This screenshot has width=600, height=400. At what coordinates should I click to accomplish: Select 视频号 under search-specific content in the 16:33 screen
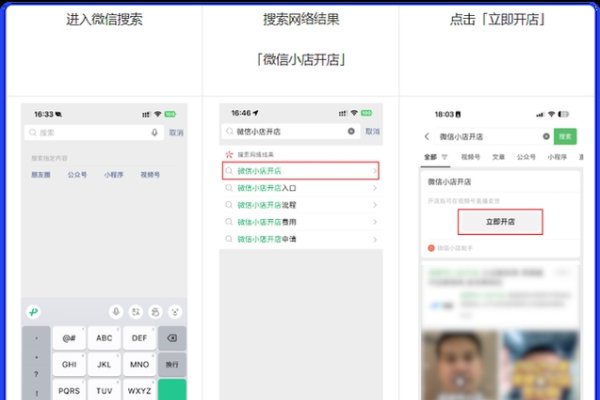(150, 175)
